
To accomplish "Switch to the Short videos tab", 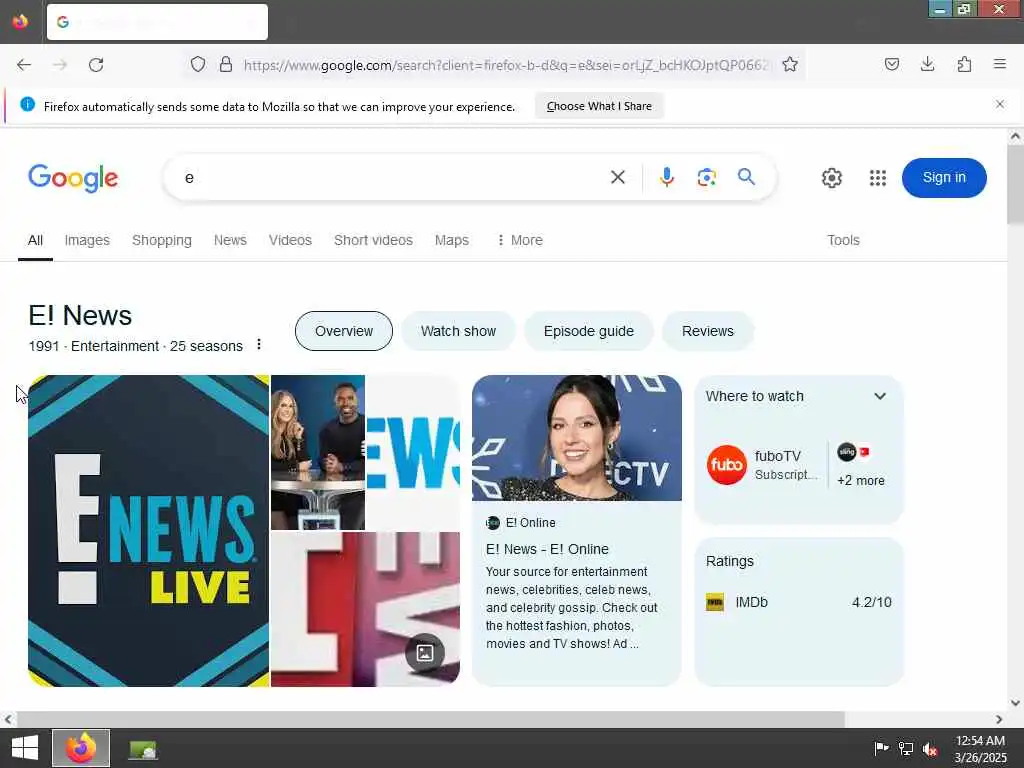I will tap(374, 240).
